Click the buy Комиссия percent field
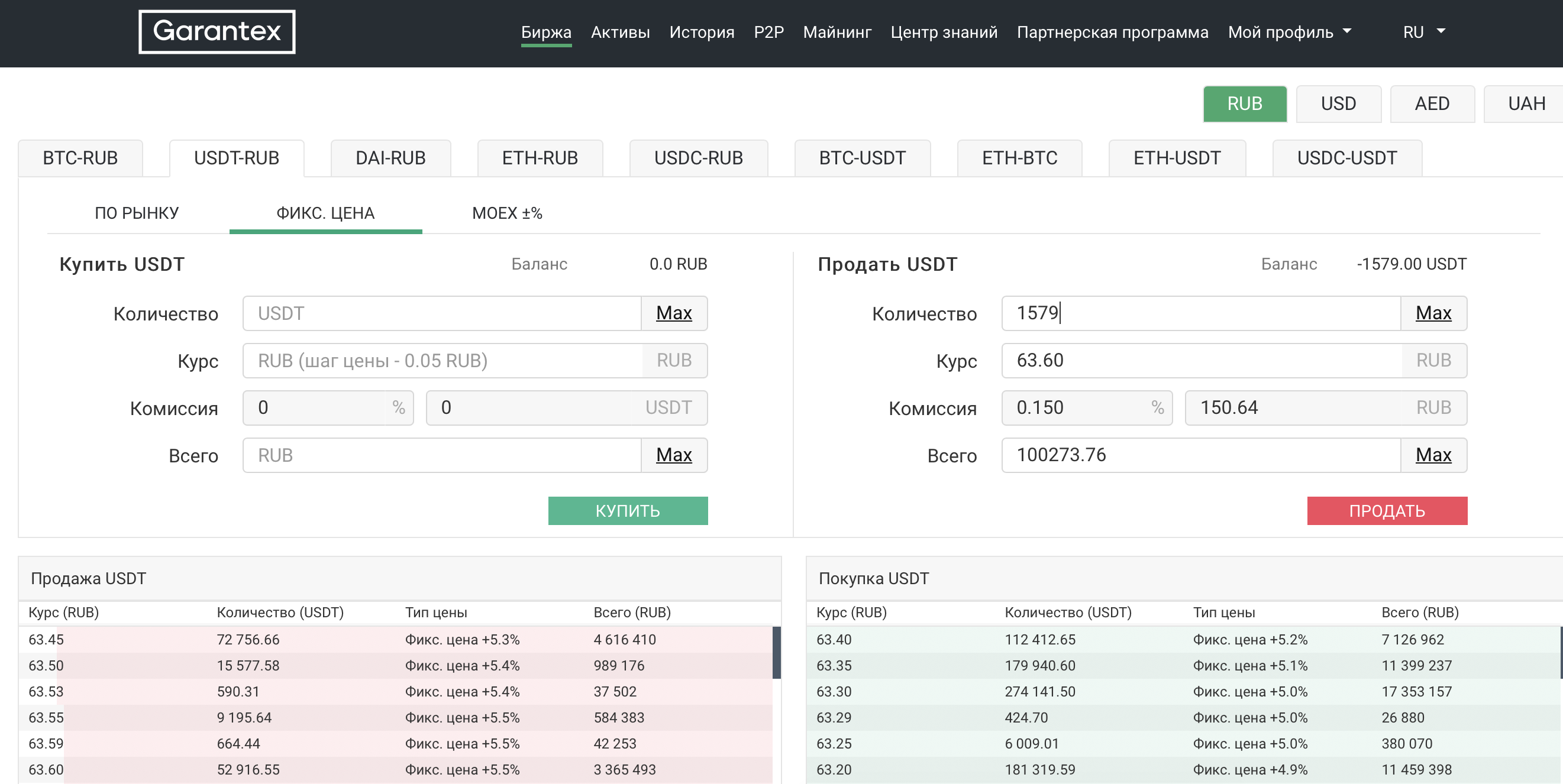This screenshot has width=1563, height=784. (328, 408)
